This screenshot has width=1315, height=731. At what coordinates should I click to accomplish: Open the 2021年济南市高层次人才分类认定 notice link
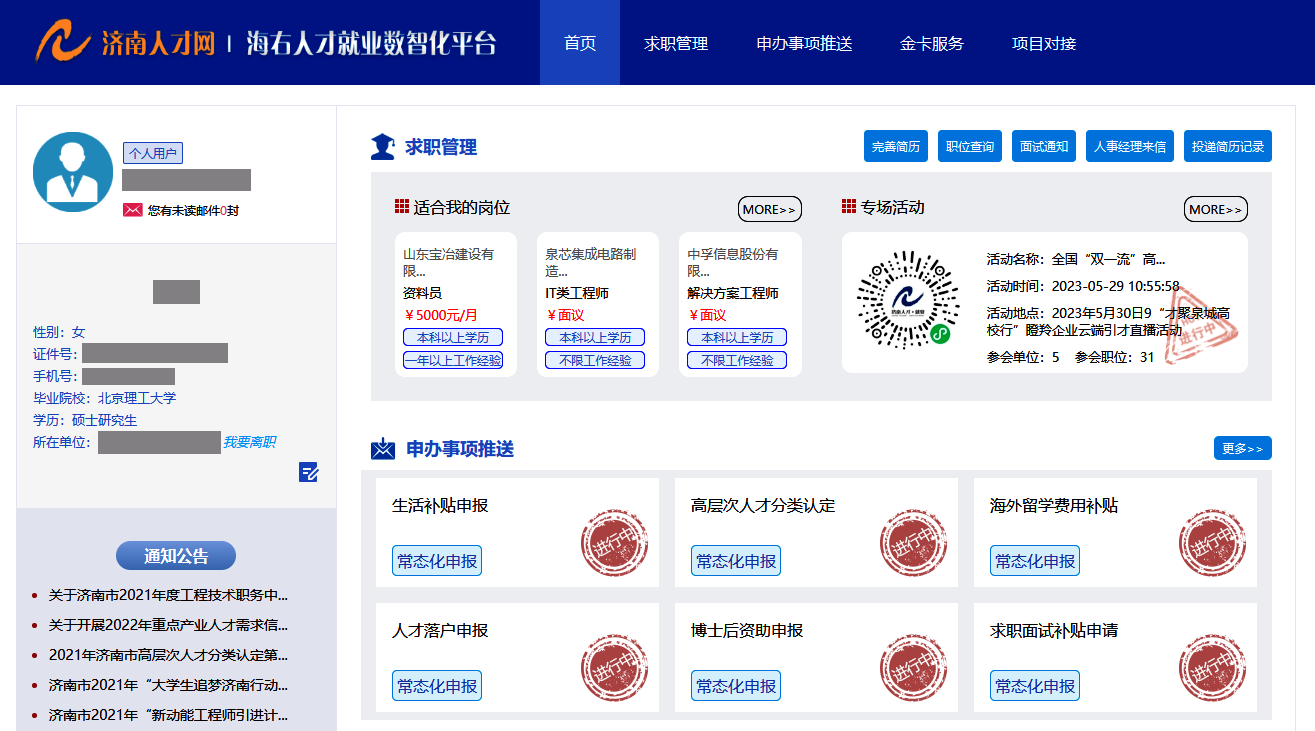[168, 655]
